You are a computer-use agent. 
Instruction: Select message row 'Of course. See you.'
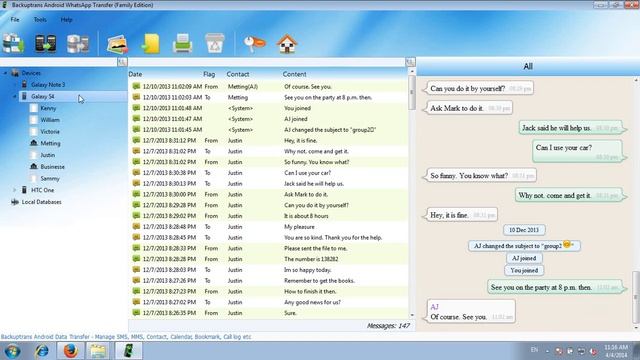tap(269, 87)
